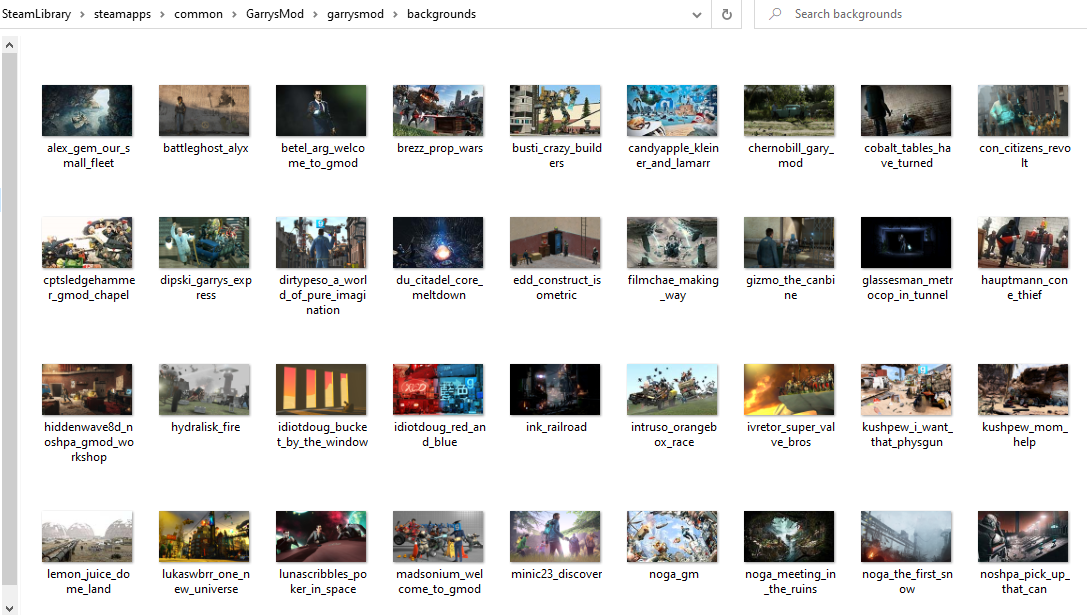Select dipski_garrys_express thumbnail
This screenshot has width=1087, height=615.
[x=204, y=243]
